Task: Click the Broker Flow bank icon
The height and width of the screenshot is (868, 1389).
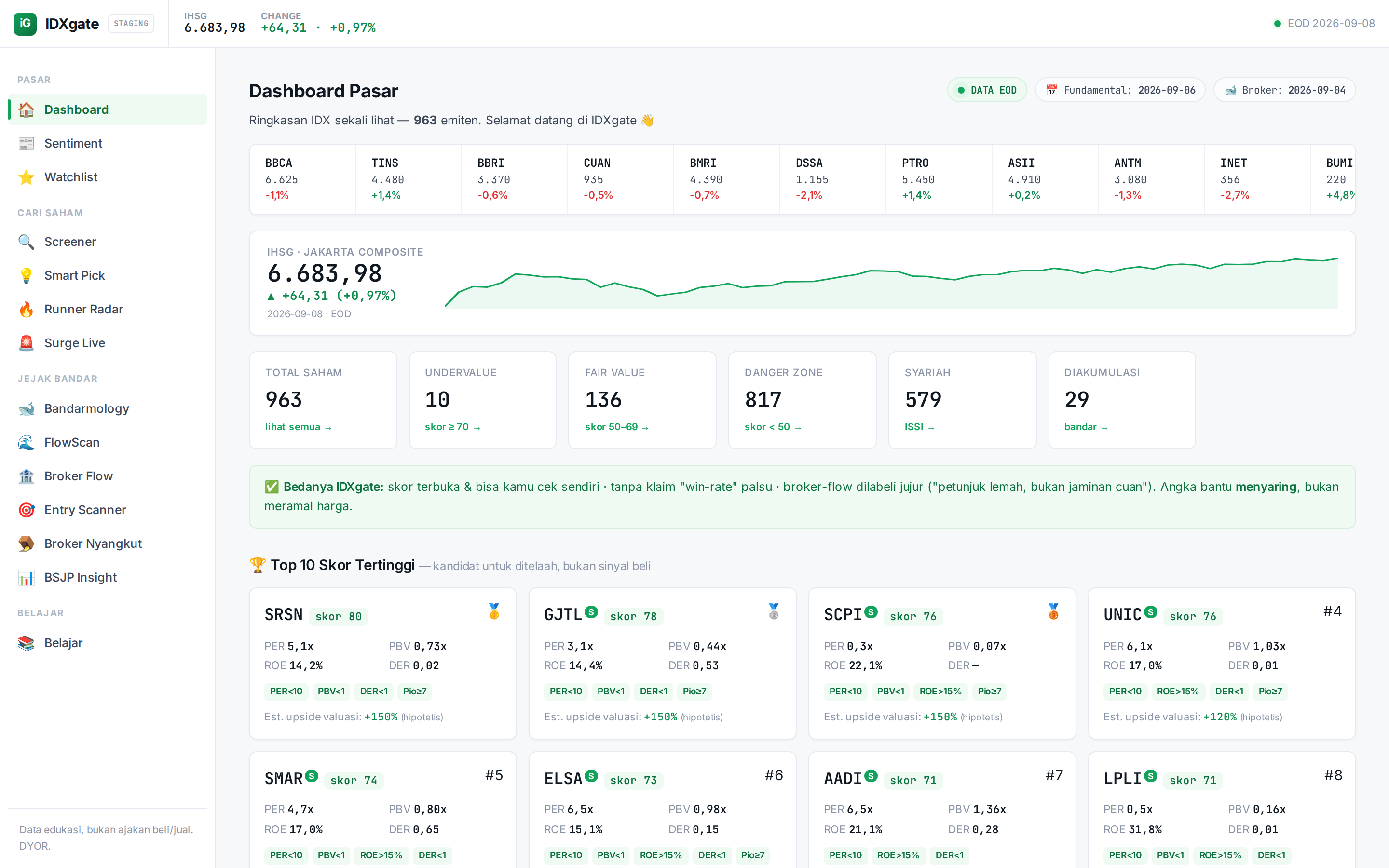Action: pos(27,476)
